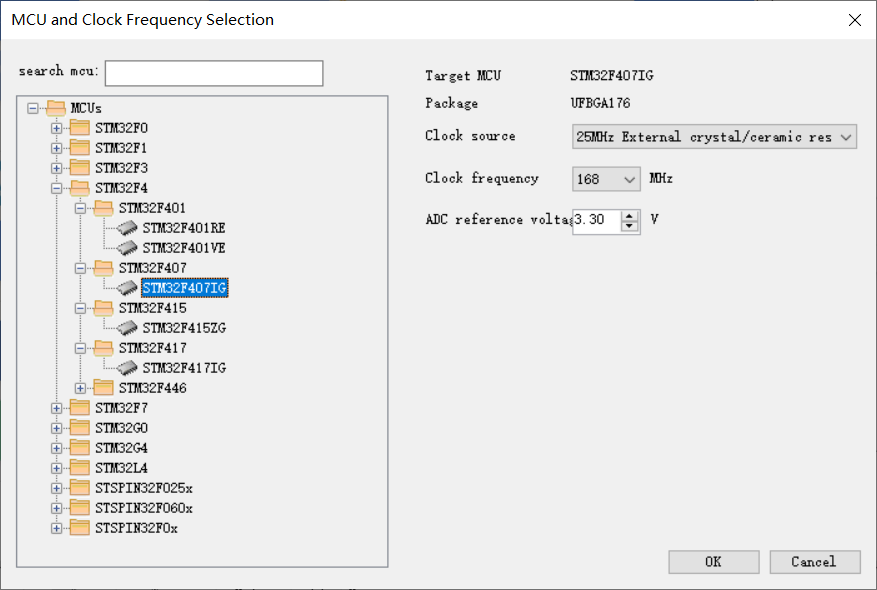Collapse the STM32F4 family node
877x590 pixels.
(56, 188)
